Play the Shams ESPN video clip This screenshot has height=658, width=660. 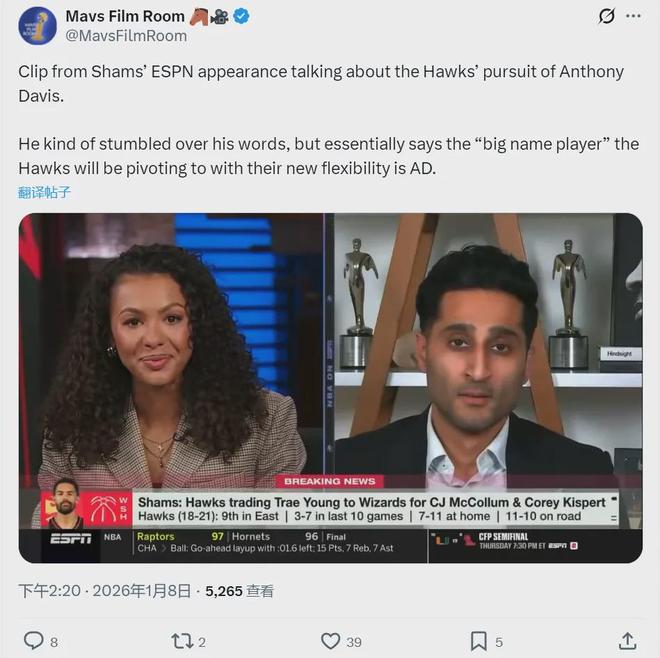[x=330, y=387]
